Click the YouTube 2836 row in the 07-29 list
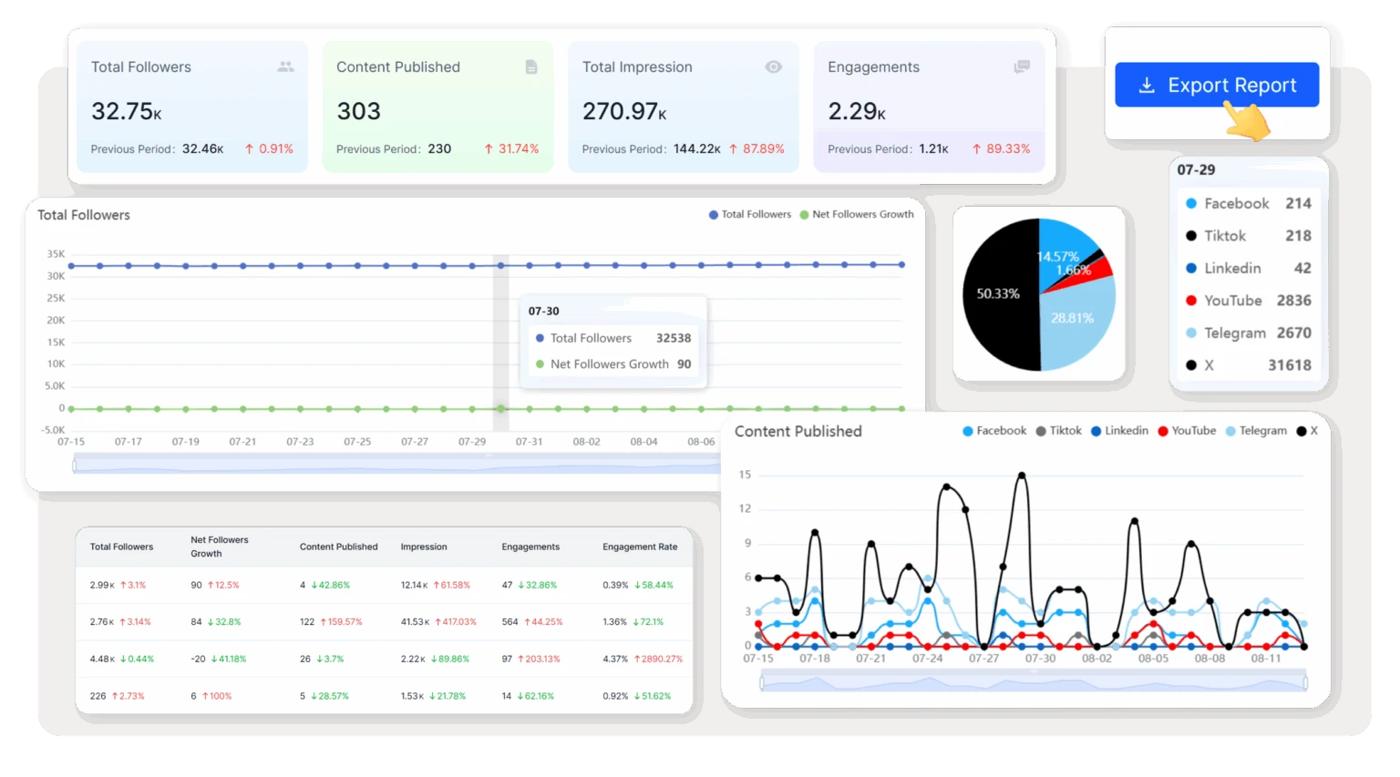1400x777 pixels. 1248,300
